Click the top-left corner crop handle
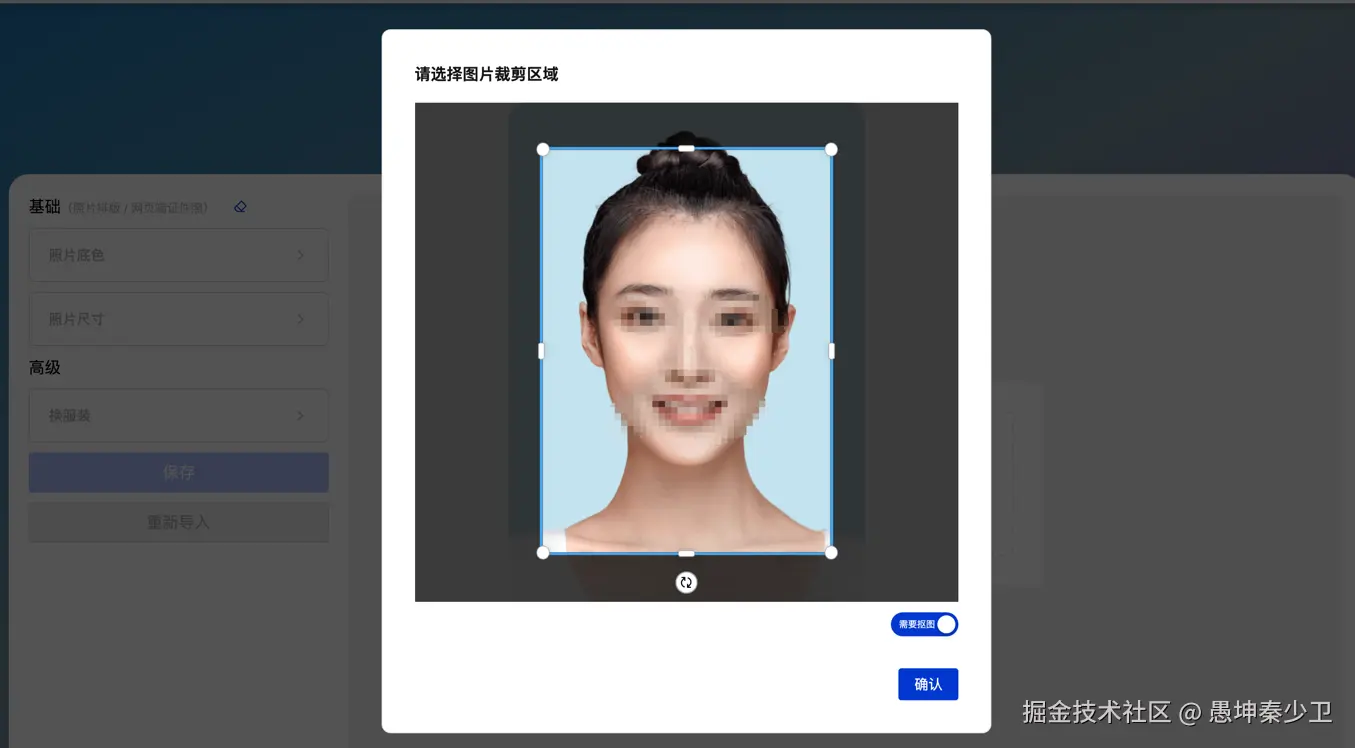 point(543,149)
